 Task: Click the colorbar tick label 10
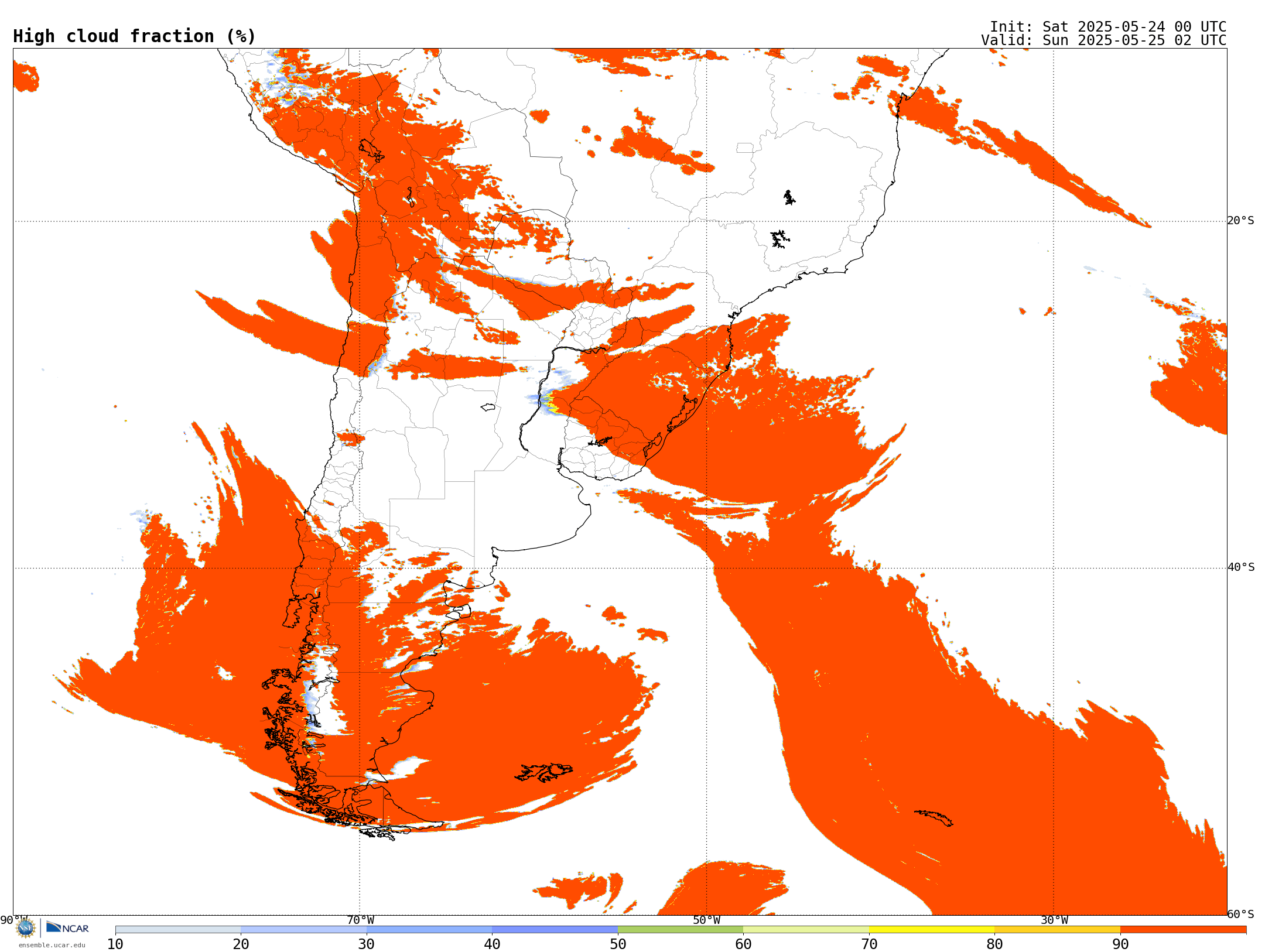tap(115, 944)
